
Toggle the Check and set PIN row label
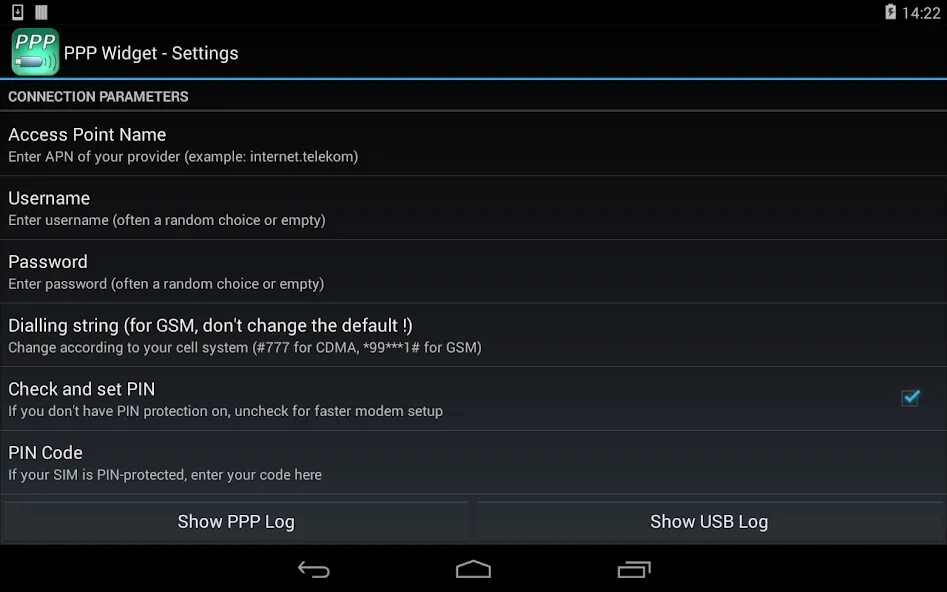(82, 389)
